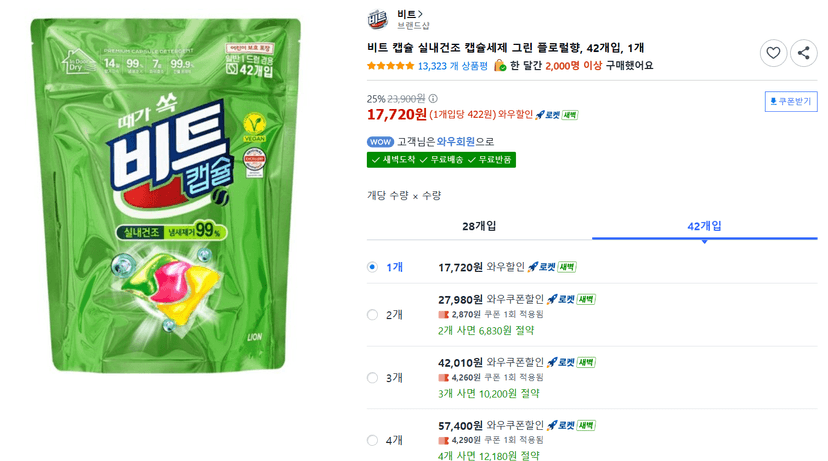Click the 로켓 새벽 badge near main price
Image resolution: width=828 pixels, height=461 pixels.
(557, 115)
